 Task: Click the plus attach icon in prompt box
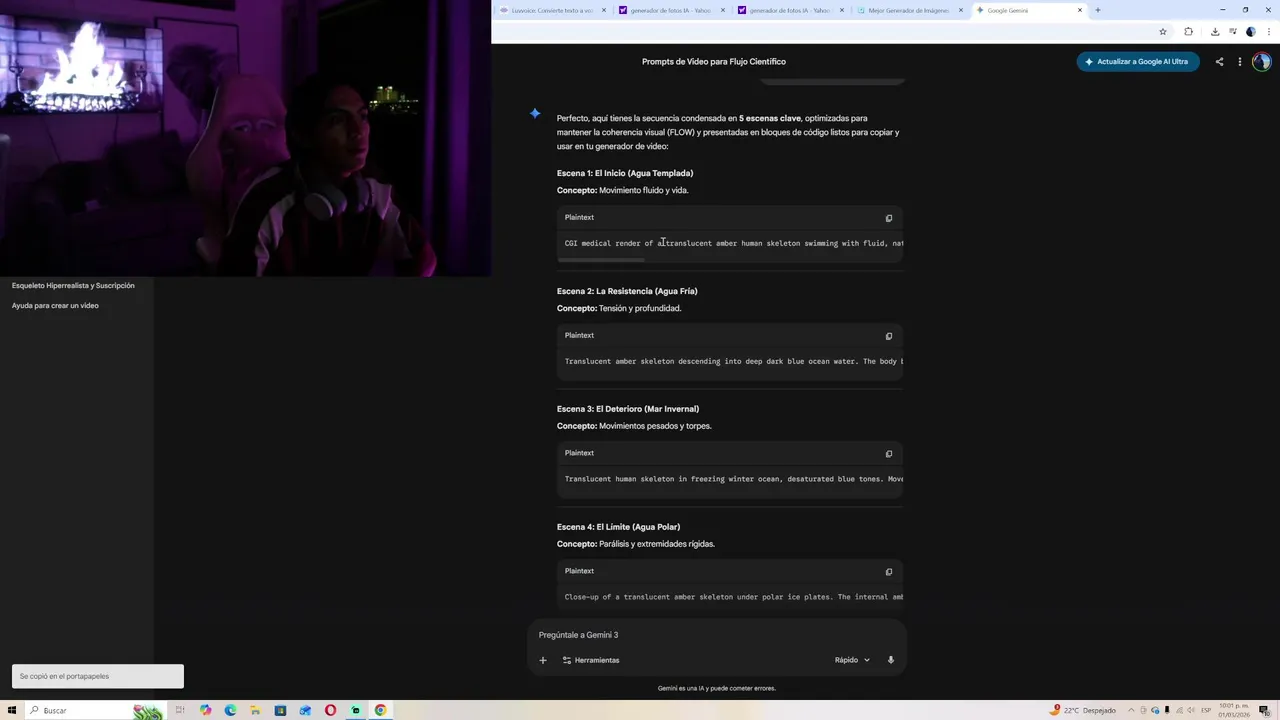[x=543, y=660]
